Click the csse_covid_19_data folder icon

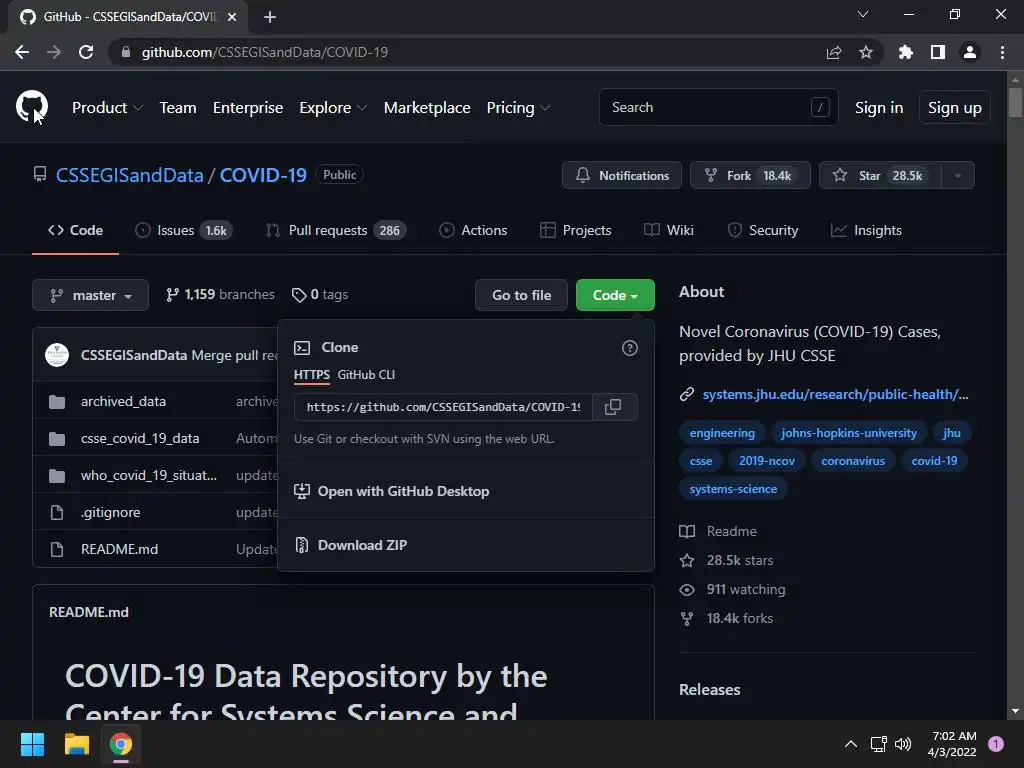(x=57, y=439)
